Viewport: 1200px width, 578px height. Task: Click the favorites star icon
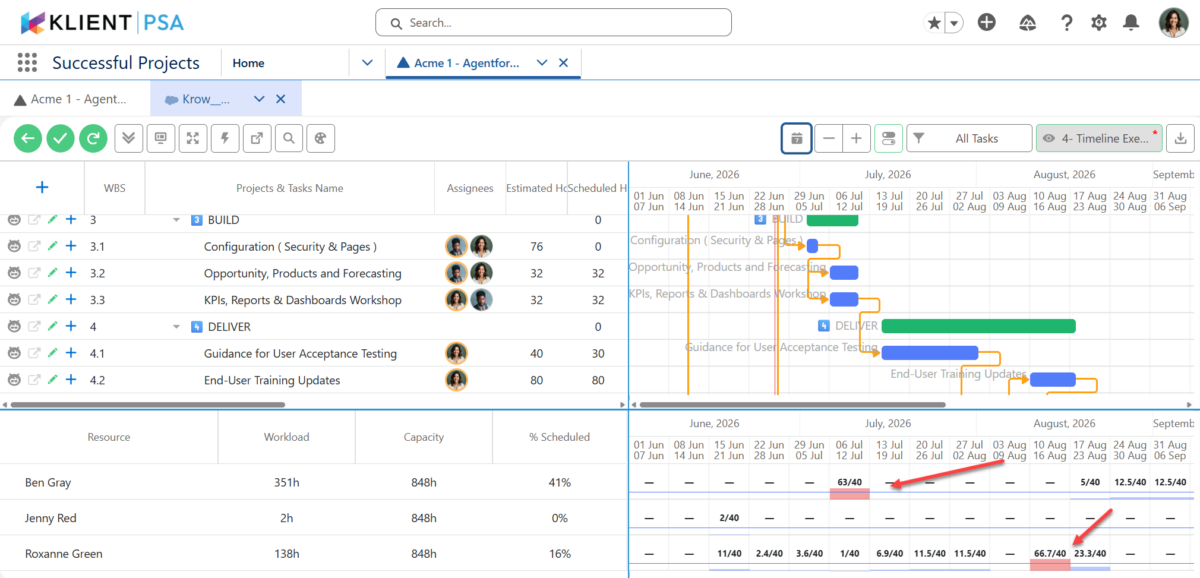[934, 22]
